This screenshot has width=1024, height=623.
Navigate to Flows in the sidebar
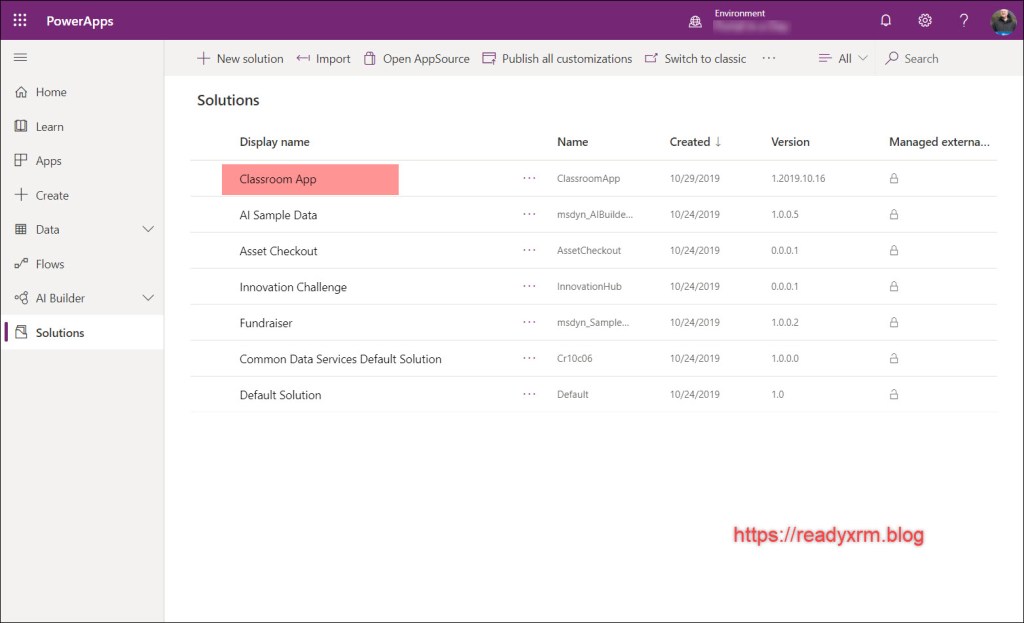pos(50,264)
